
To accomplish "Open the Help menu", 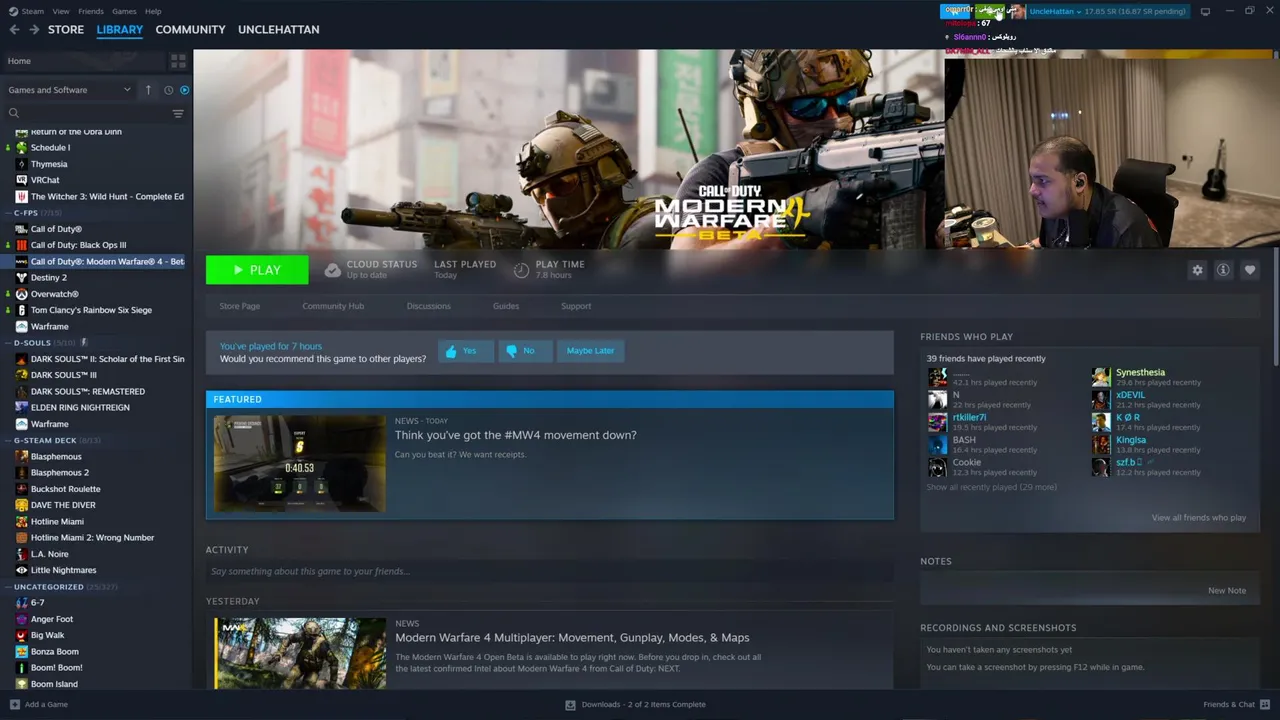I will [x=153, y=11].
